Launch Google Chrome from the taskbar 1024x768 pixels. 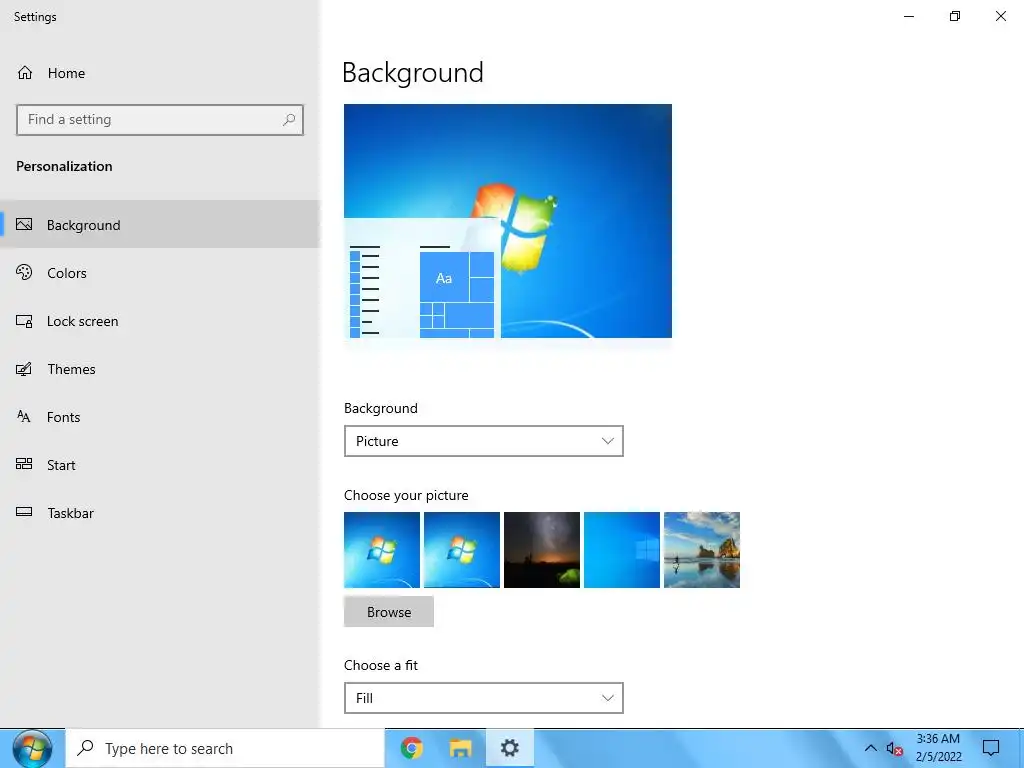[x=411, y=748]
